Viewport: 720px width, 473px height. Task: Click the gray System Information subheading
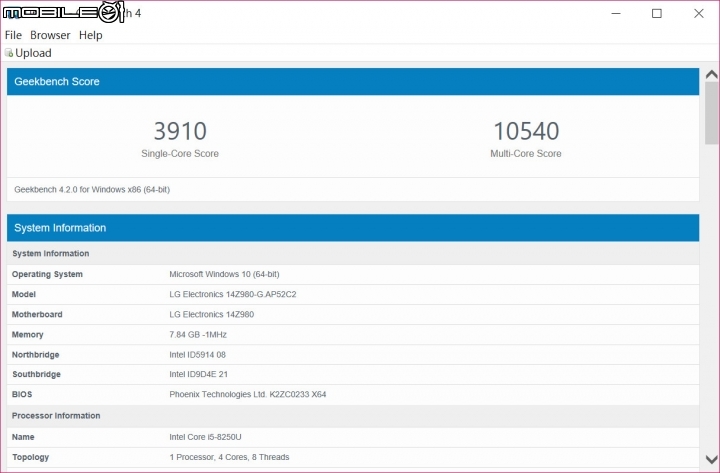click(51, 253)
